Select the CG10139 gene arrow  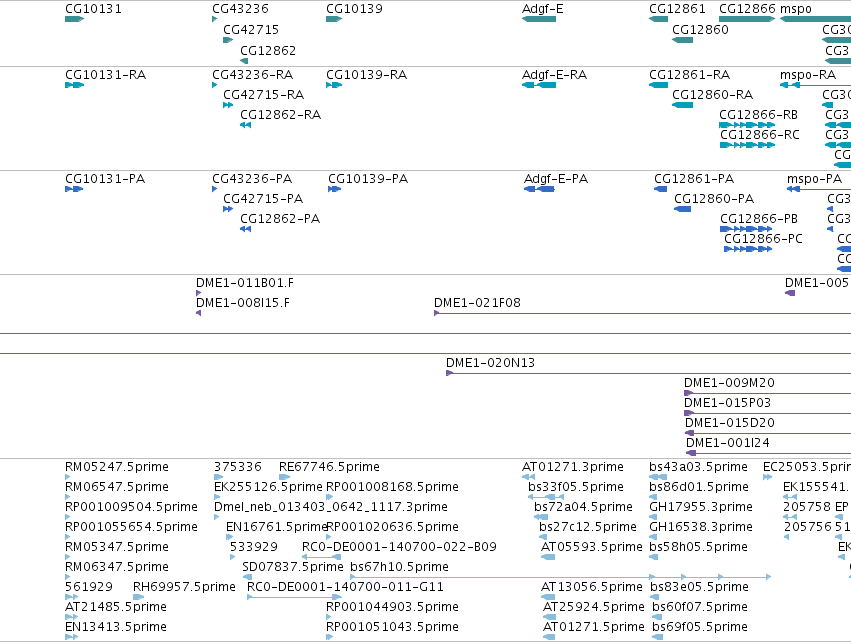pyautogui.click(x=334, y=19)
